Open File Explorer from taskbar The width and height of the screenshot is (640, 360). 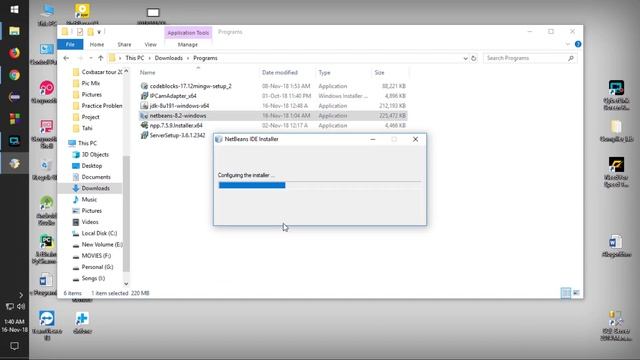pyautogui.click(x=14, y=31)
